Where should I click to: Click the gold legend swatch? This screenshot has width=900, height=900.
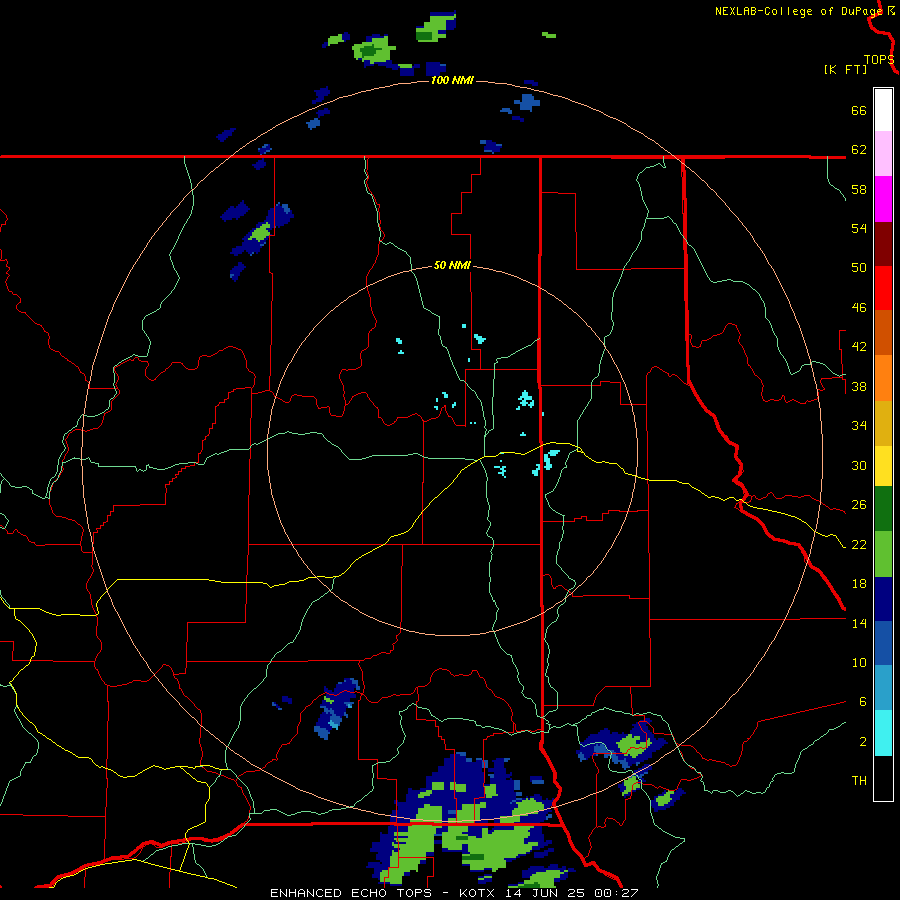point(883,423)
